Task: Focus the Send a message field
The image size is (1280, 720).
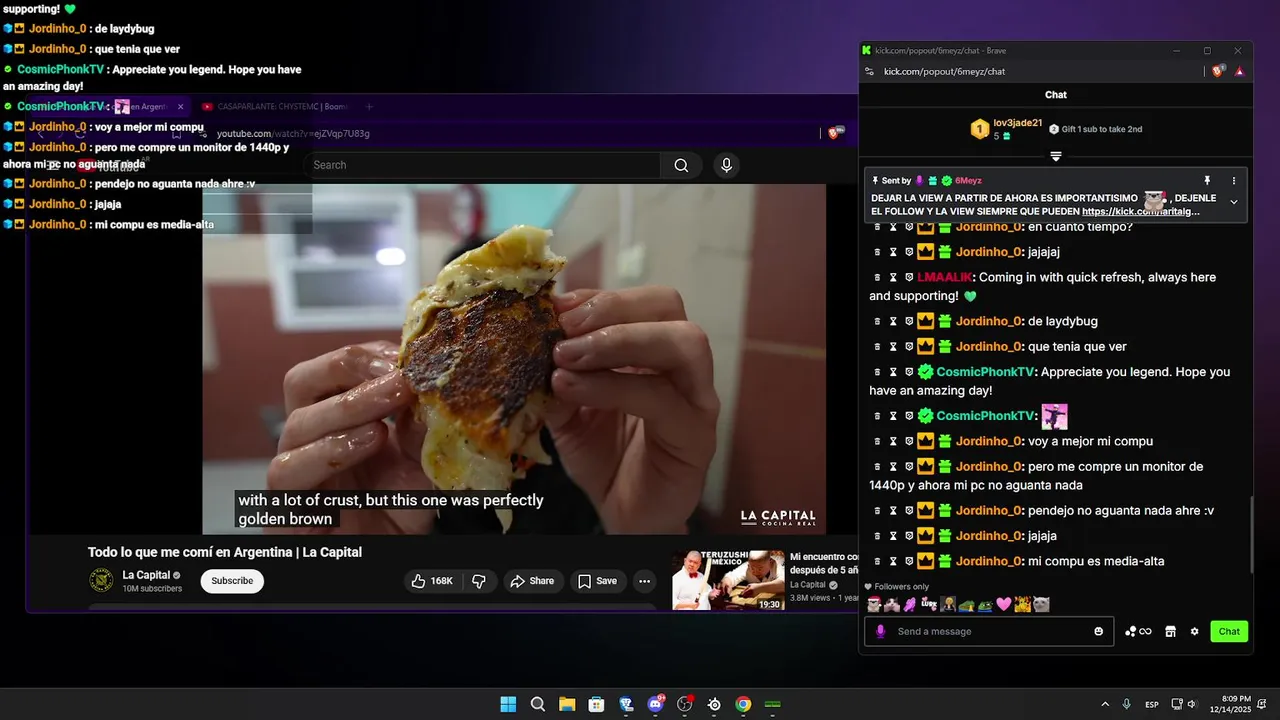Action: (x=989, y=631)
